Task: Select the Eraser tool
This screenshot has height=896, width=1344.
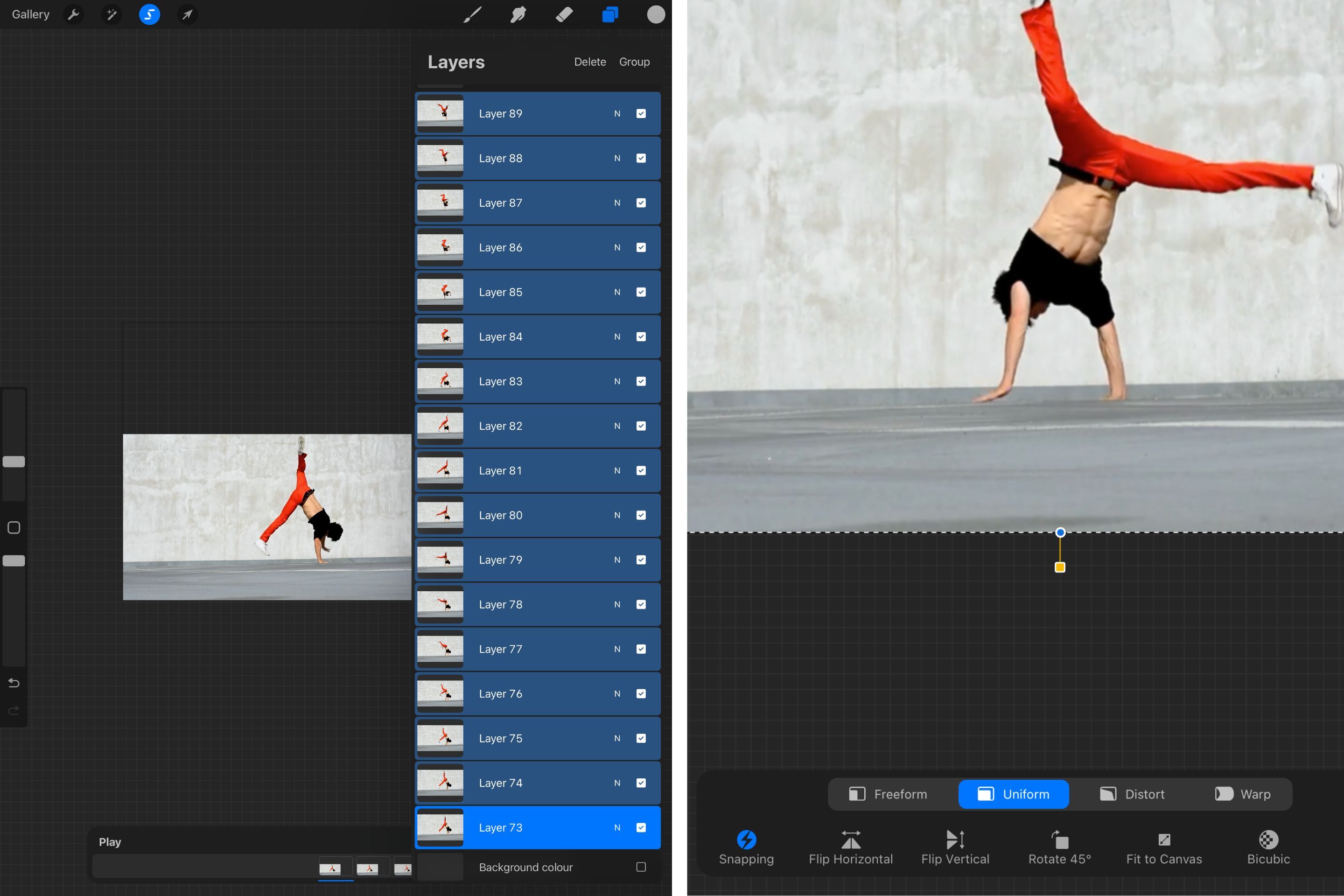Action: pyautogui.click(x=564, y=14)
